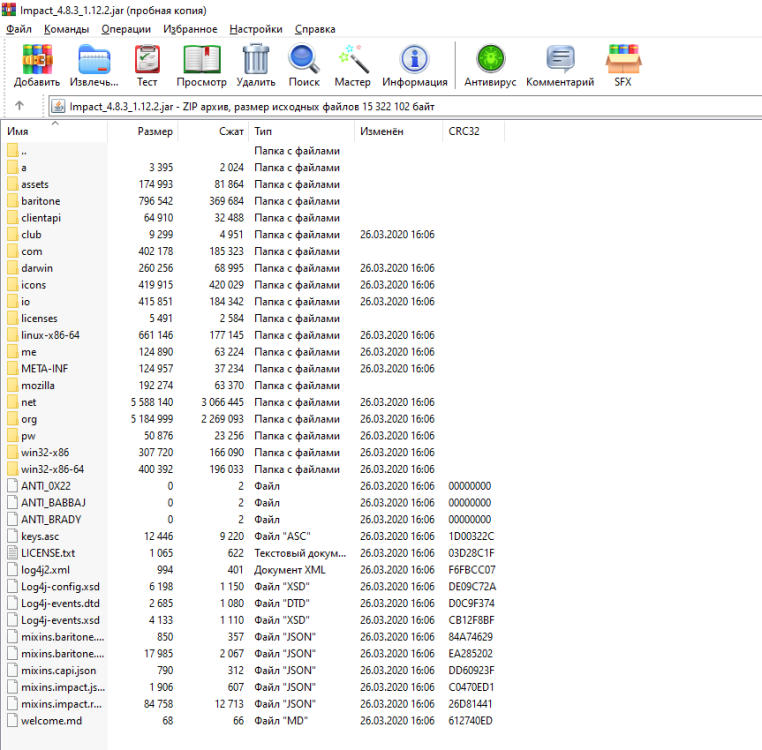Add a Комментарий via toolbar icon
762x750 pixels.
[x=560, y=58]
